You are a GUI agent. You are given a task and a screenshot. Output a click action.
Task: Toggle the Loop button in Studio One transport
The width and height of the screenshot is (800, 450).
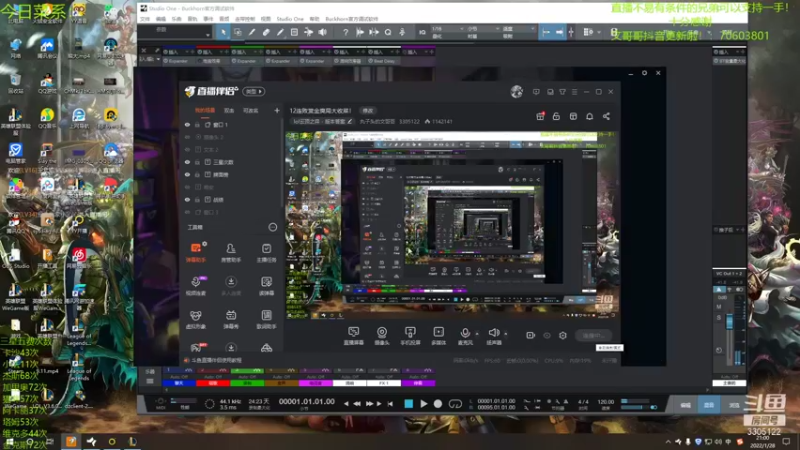455,404
